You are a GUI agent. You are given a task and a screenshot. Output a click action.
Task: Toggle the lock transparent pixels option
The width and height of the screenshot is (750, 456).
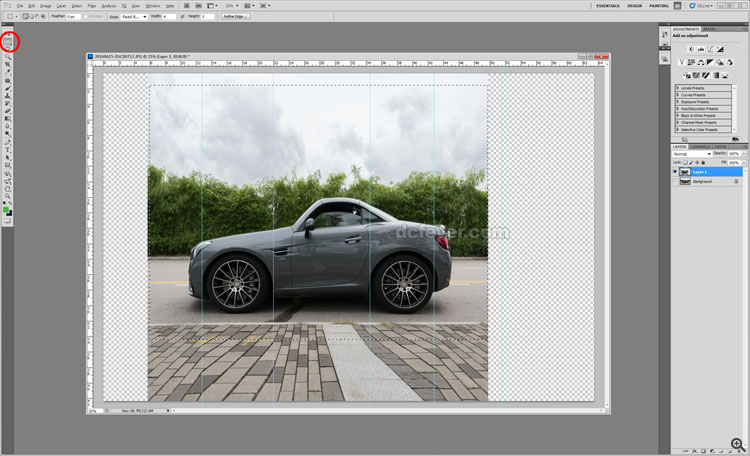(x=686, y=161)
